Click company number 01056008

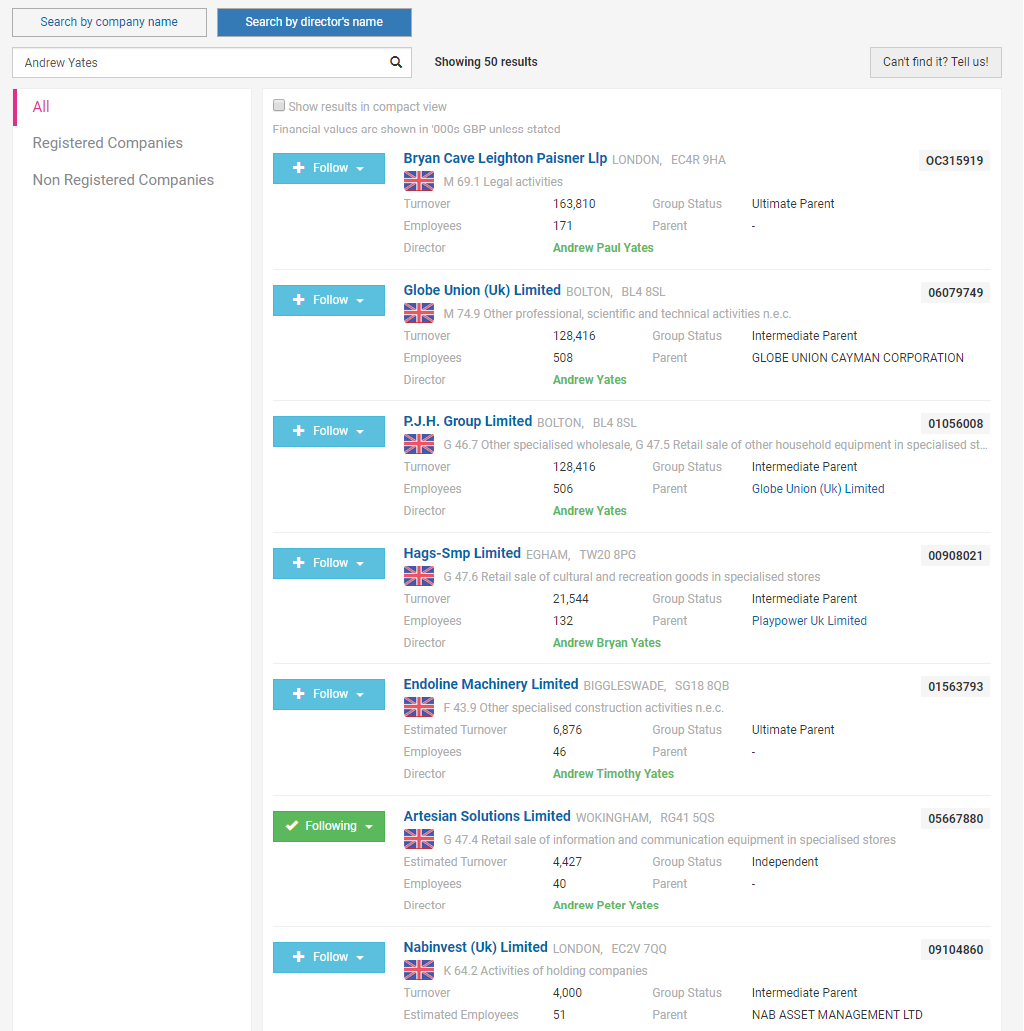pos(955,423)
